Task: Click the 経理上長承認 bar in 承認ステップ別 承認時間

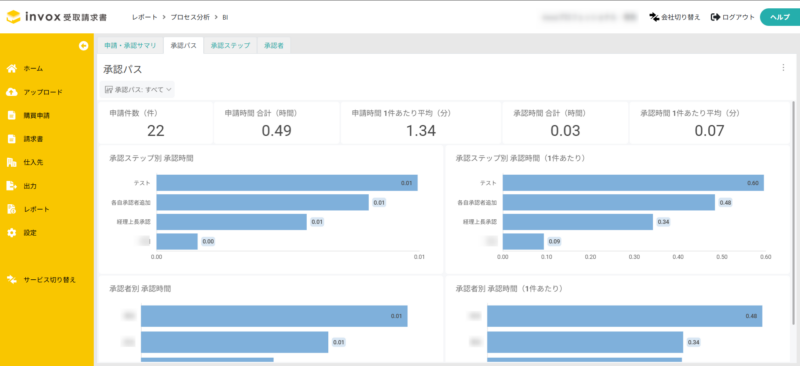Action: (x=232, y=222)
